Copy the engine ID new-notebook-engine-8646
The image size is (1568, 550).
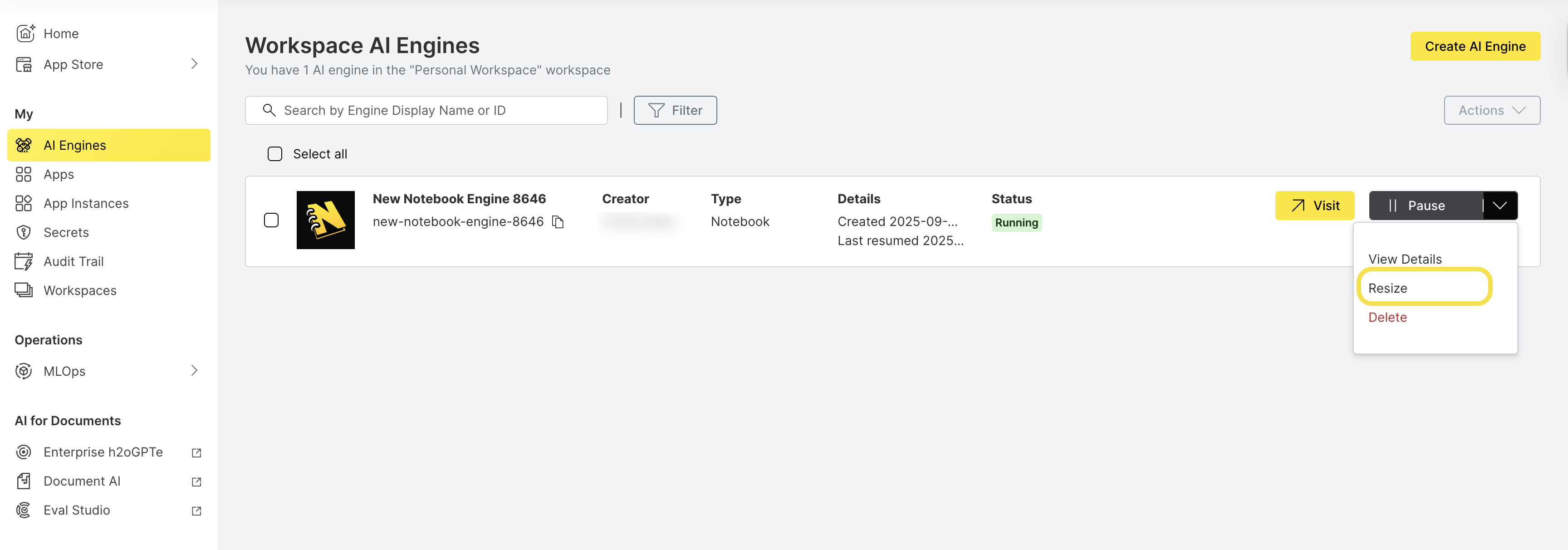[558, 222]
